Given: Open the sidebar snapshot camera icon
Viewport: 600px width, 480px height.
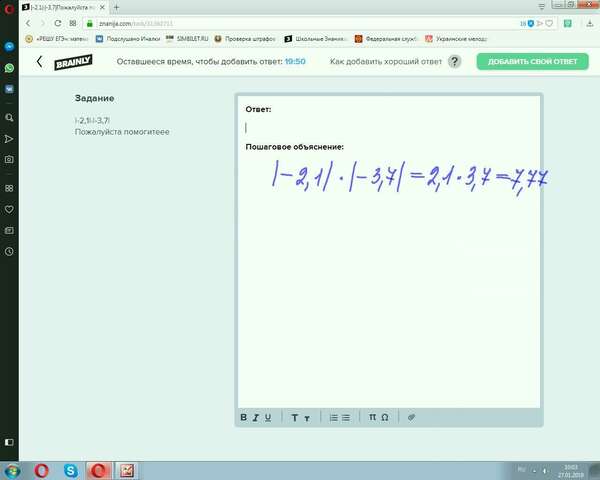Looking at the screenshot, I should (9, 160).
